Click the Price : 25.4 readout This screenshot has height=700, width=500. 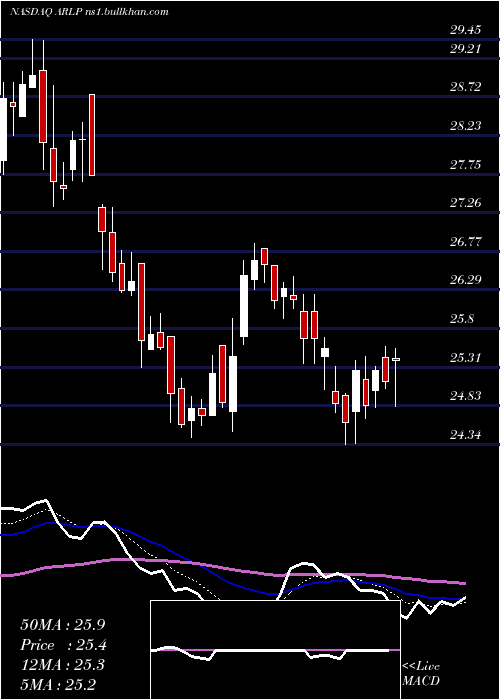pos(63,645)
